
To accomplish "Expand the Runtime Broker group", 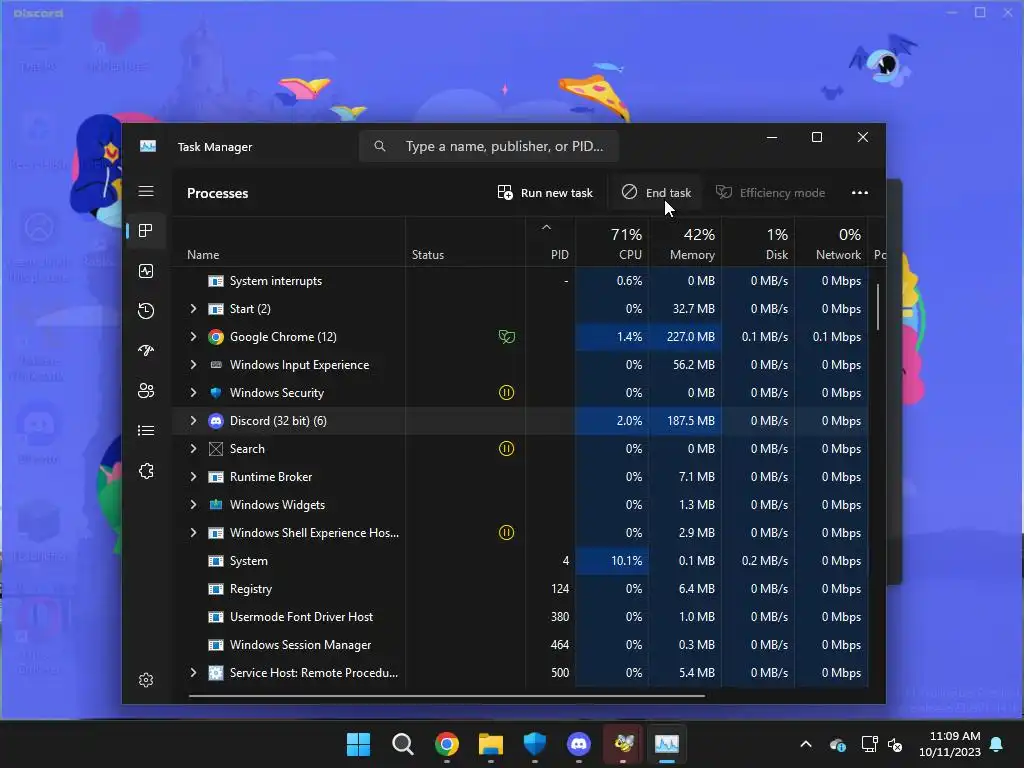I will [x=193, y=477].
